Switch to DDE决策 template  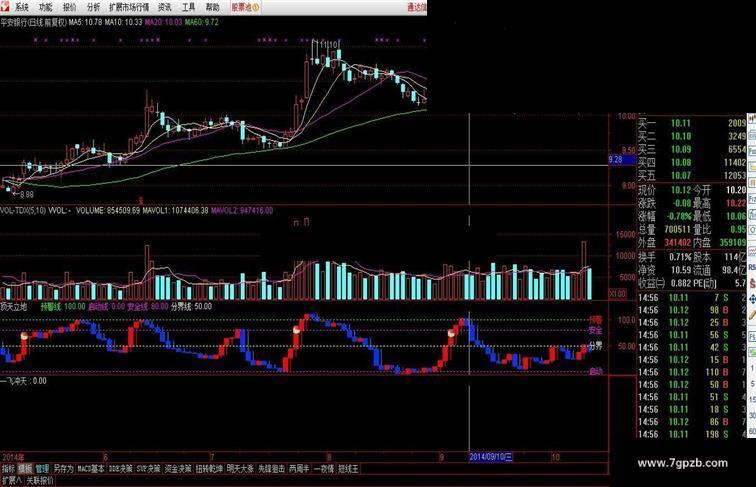121,468
